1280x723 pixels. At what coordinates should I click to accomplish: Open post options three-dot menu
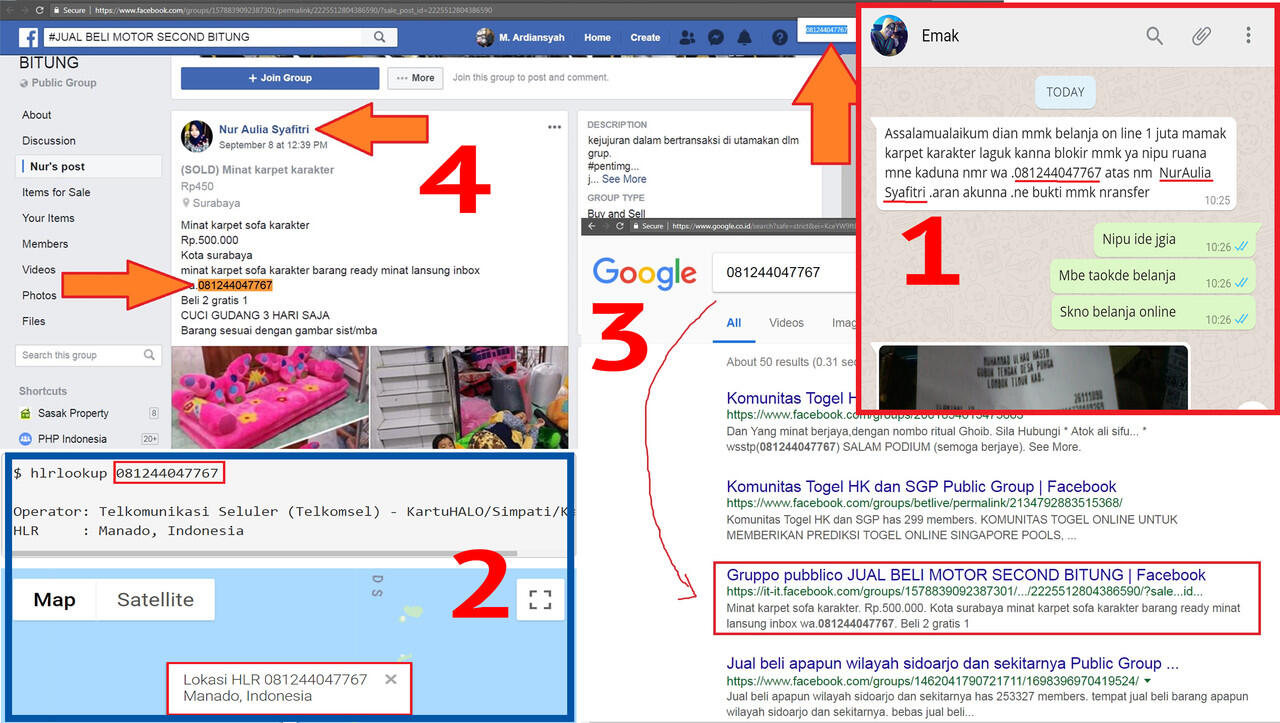(x=554, y=127)
